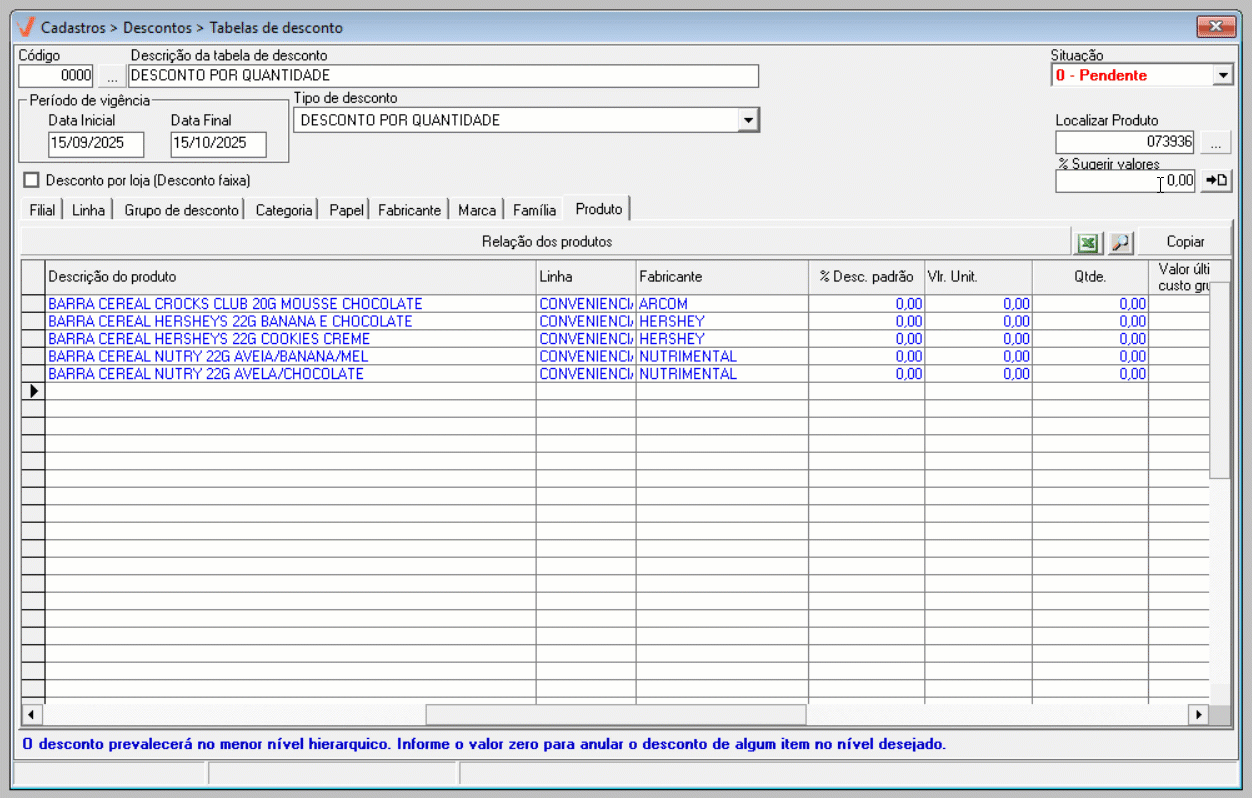The height and width of the screenshot is (798, 1252).
Task: Click 'Descrição do produto' column header
Action: tap(290, 277)
